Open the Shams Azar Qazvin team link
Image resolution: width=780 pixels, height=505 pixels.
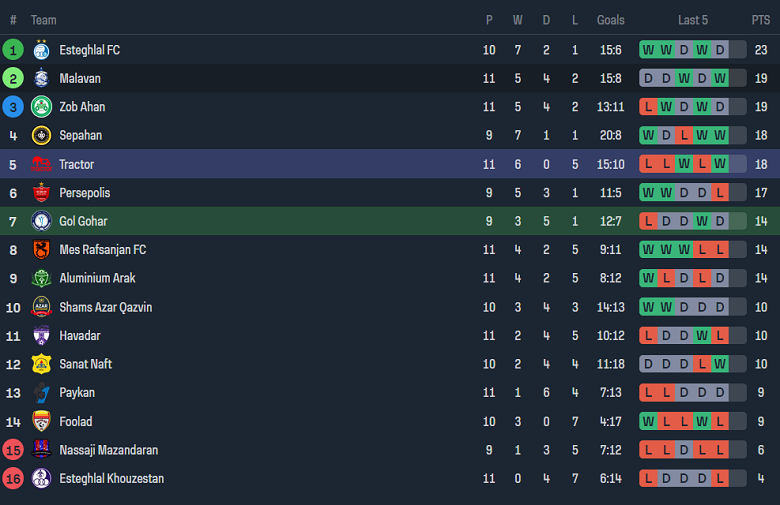click(x=105, y=307)
